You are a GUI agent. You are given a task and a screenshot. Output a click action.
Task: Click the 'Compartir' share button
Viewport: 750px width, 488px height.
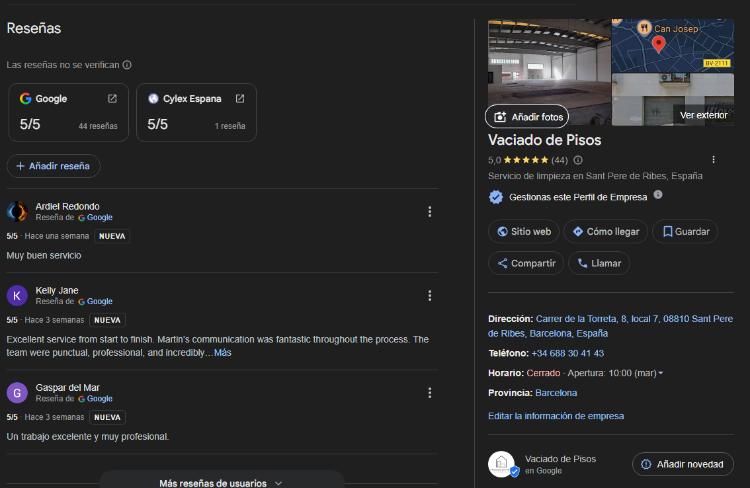click(524, 263)
